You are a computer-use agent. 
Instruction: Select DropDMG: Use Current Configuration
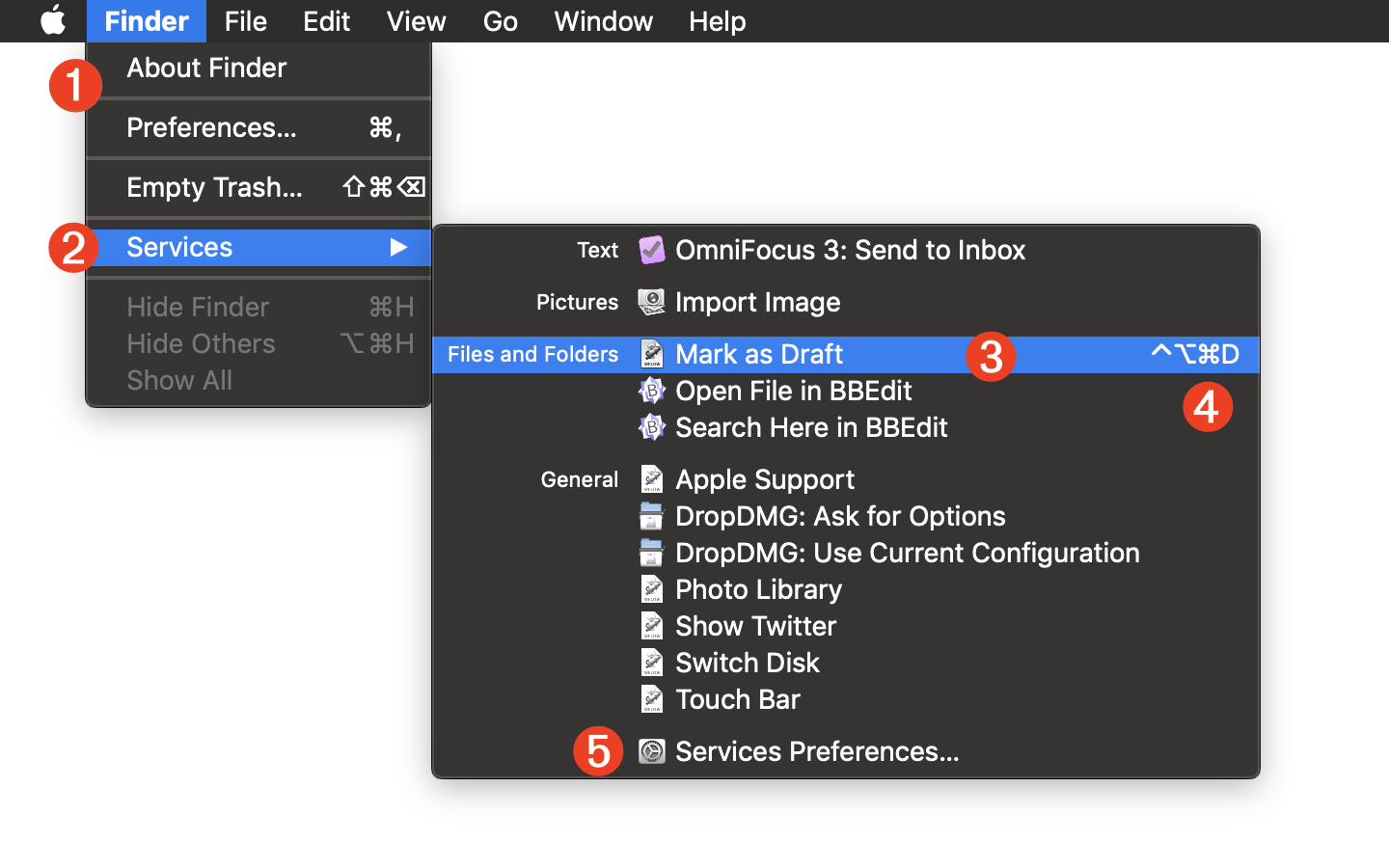tap(907, 553)
